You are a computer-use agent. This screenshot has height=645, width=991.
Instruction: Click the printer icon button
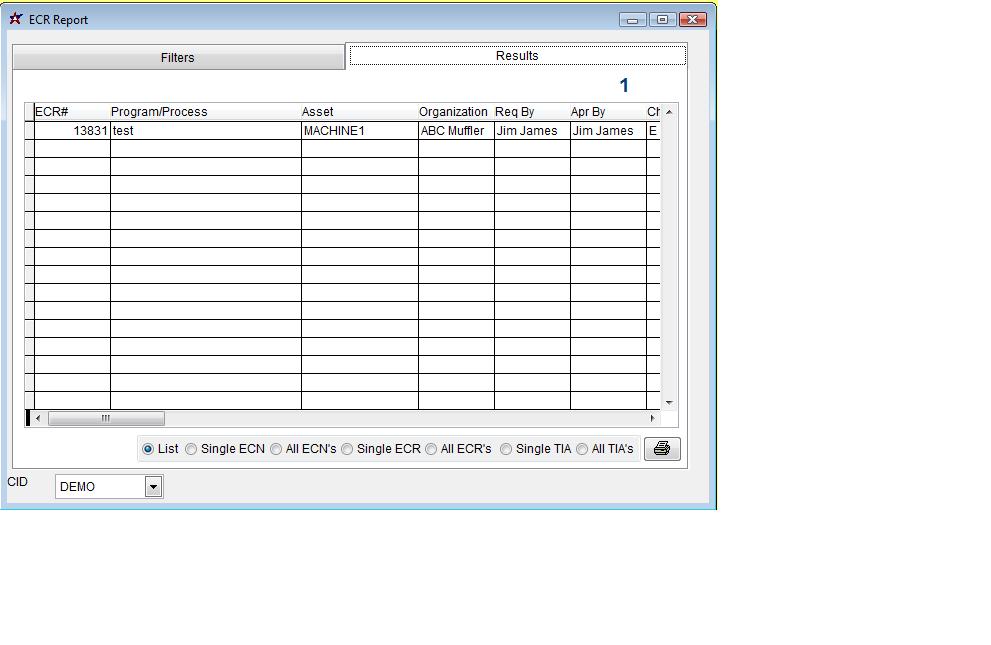click(661, 449)
